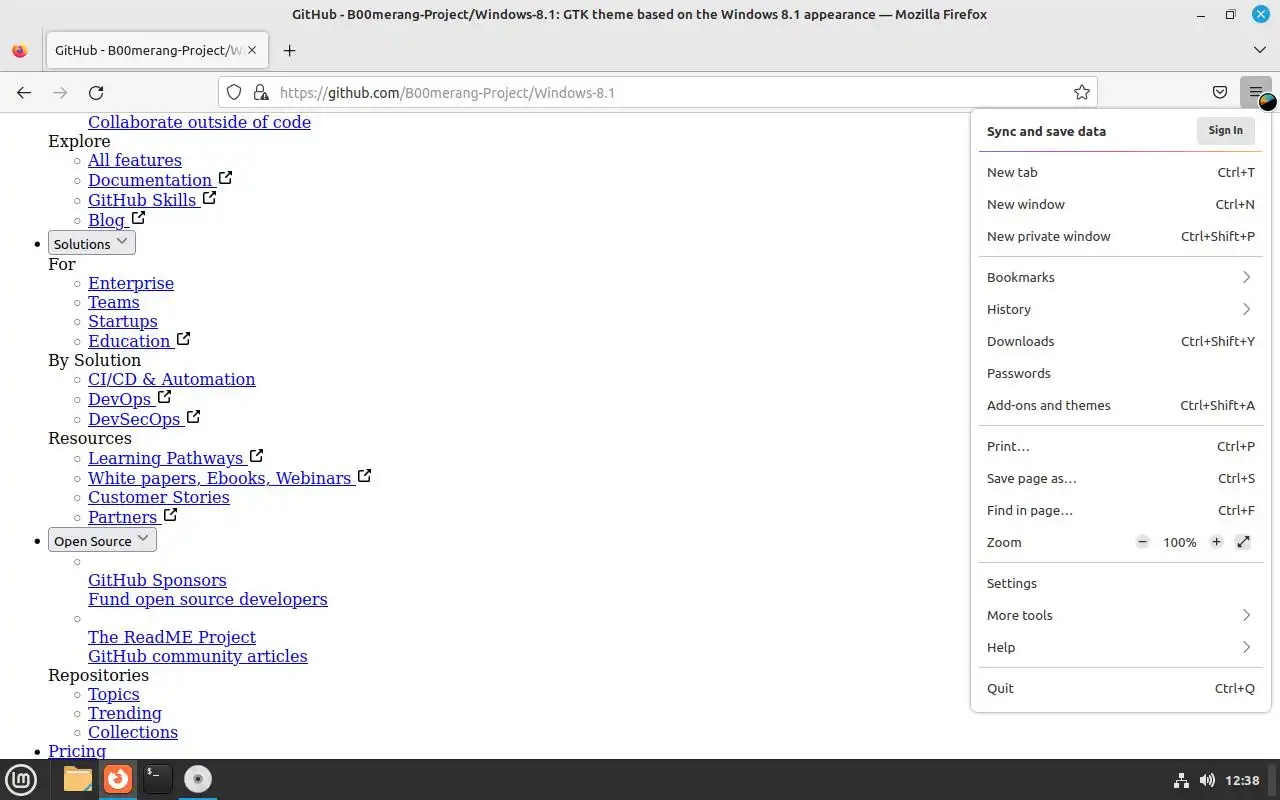This screenshot has height=800, width=1280.
Task: Click the tracking protection shield icon
Action: coord(234,92)
